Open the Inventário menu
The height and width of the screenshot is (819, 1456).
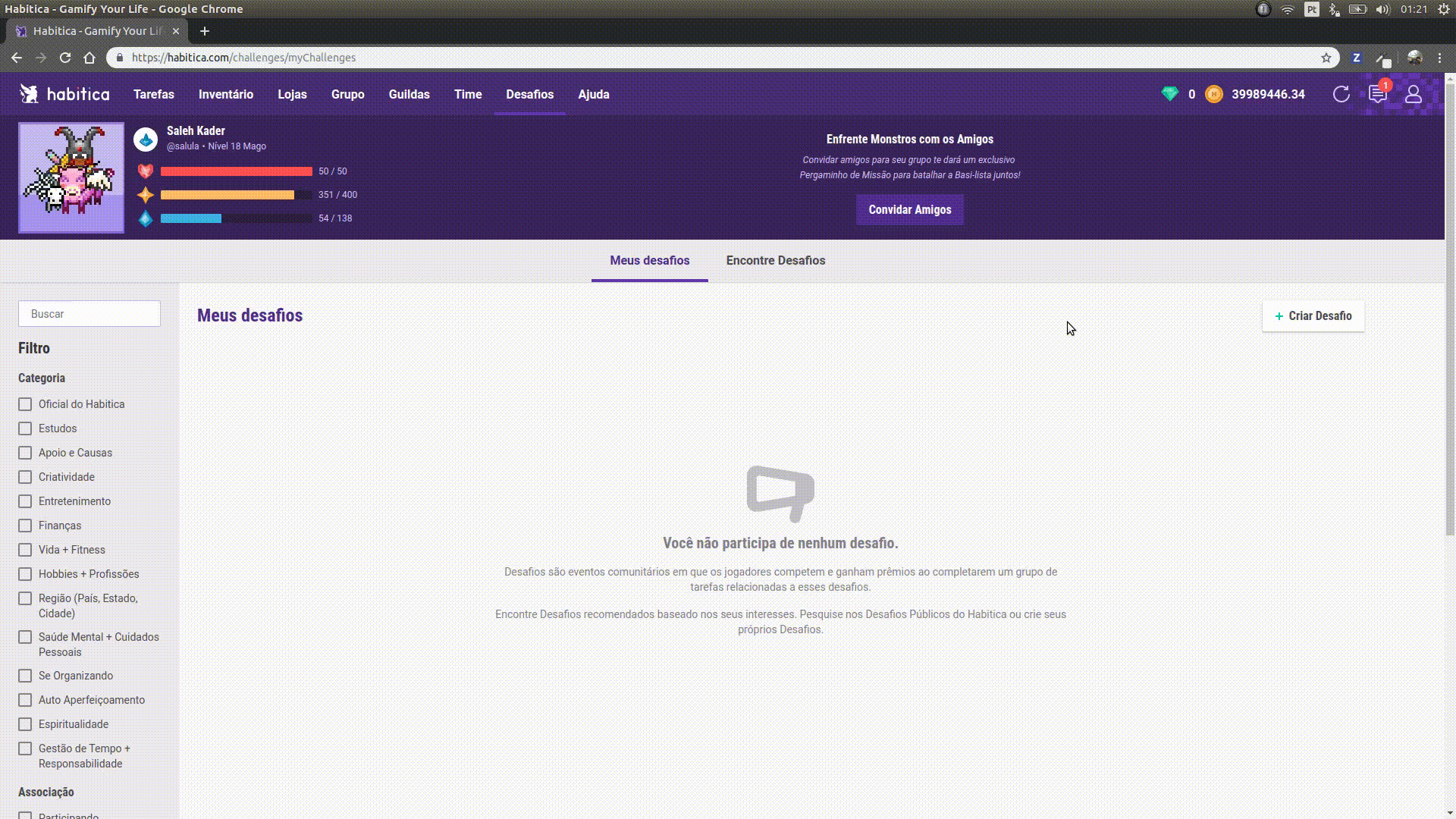(226, 94)
